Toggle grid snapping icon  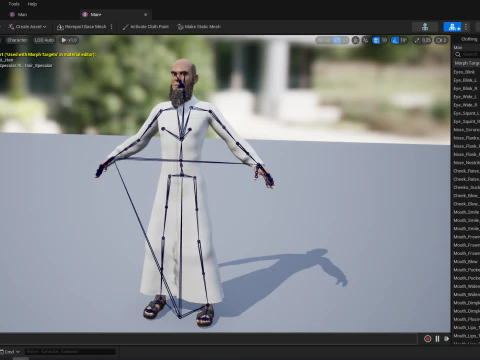[x=376, y=40]
